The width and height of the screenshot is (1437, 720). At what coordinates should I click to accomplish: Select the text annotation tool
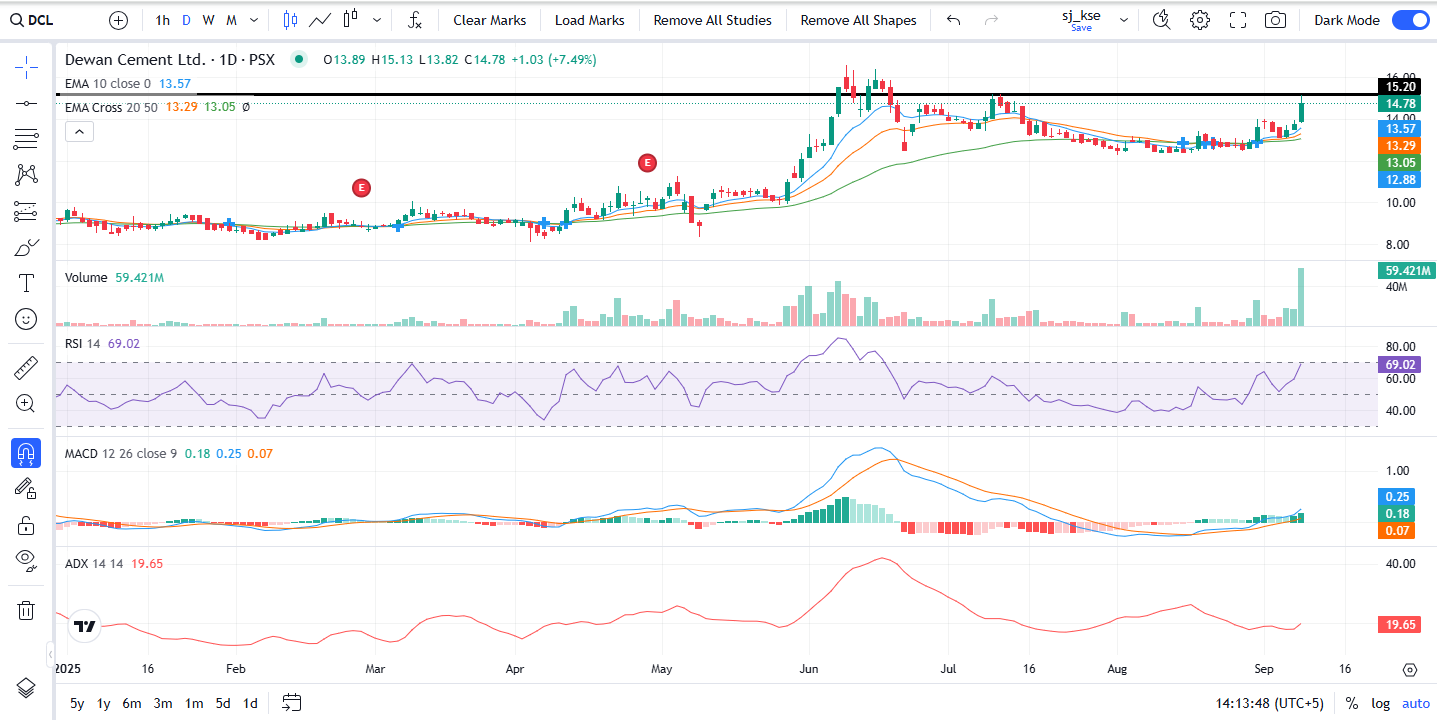26,283
